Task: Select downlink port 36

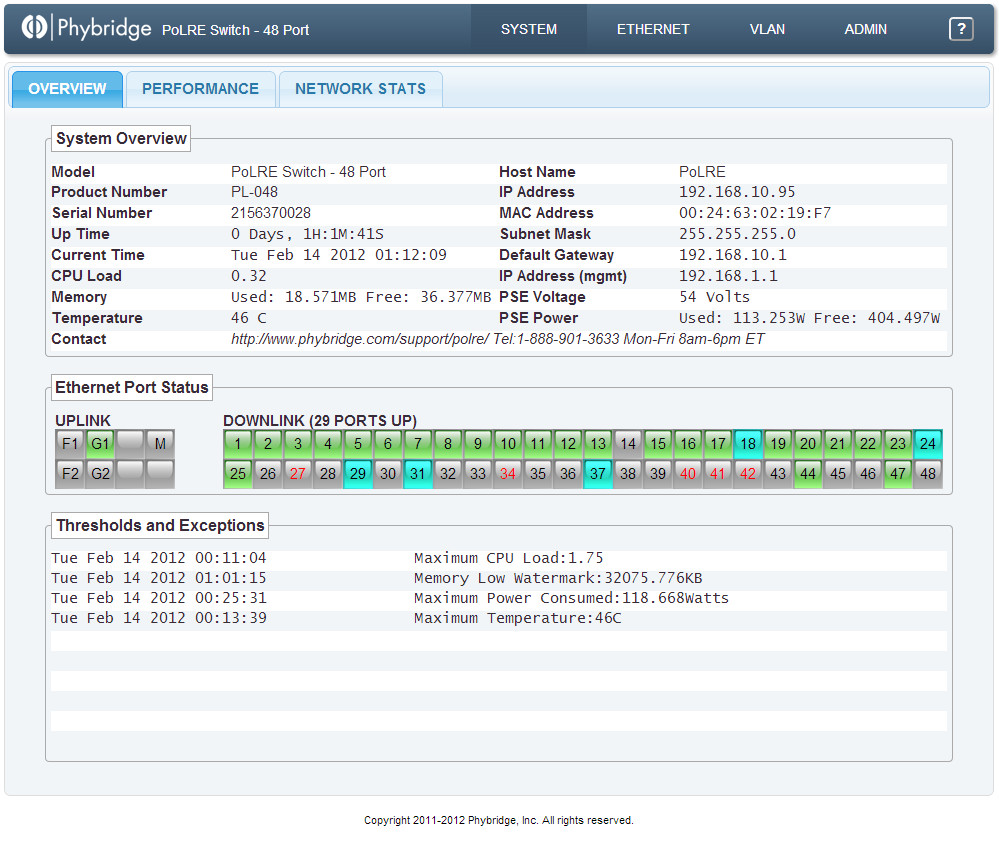Action: tap(568, 474)
